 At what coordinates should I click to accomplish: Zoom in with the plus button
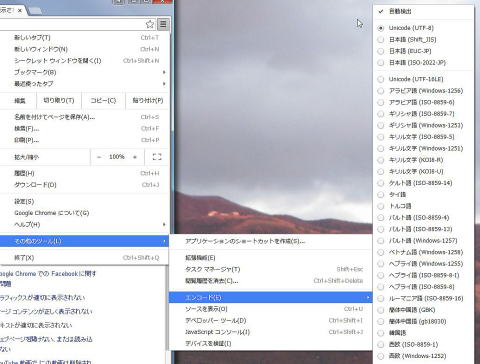(x=135, y=157)
